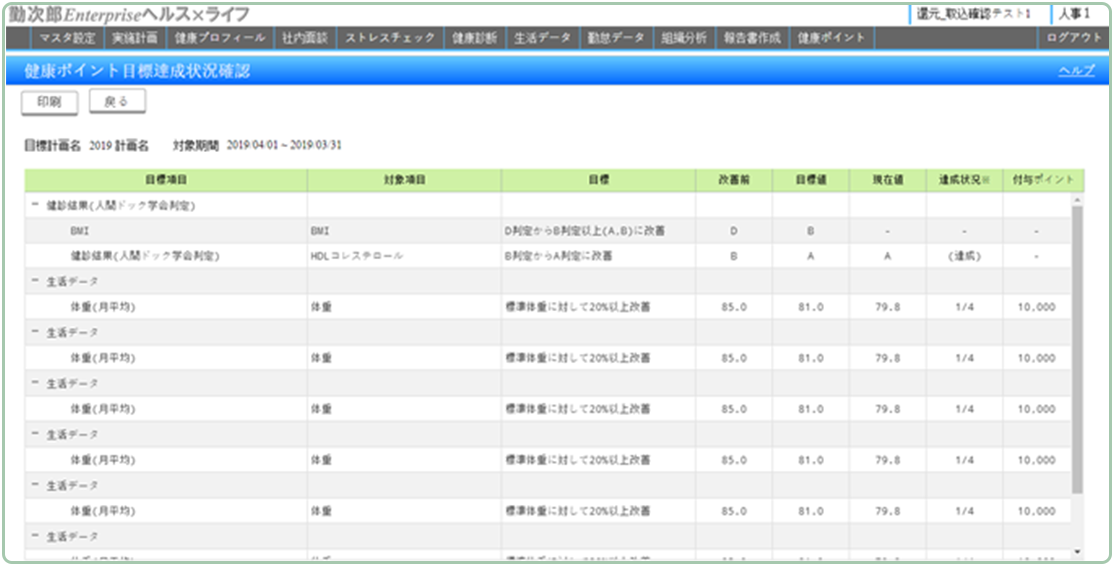
Task: Select the 社内面談 menu item
Action: click(x=305, y=38)
